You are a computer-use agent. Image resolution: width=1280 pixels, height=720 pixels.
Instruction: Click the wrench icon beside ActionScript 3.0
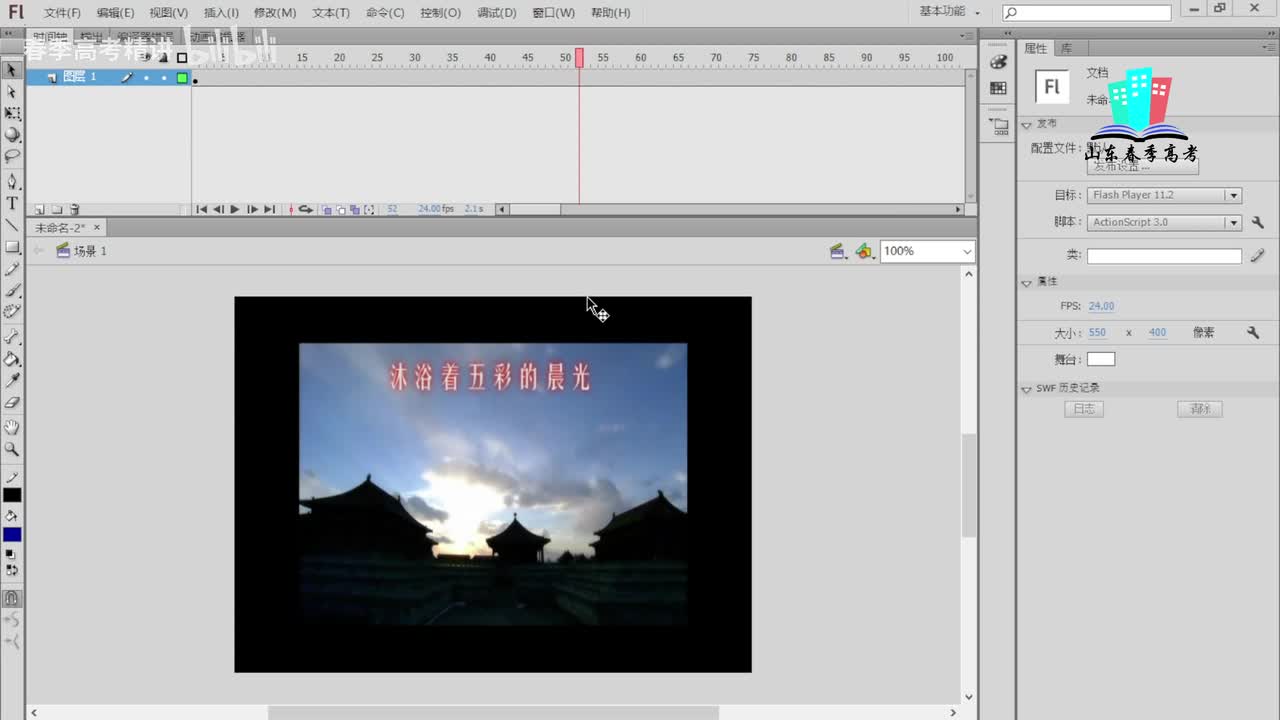[1258, 222]
